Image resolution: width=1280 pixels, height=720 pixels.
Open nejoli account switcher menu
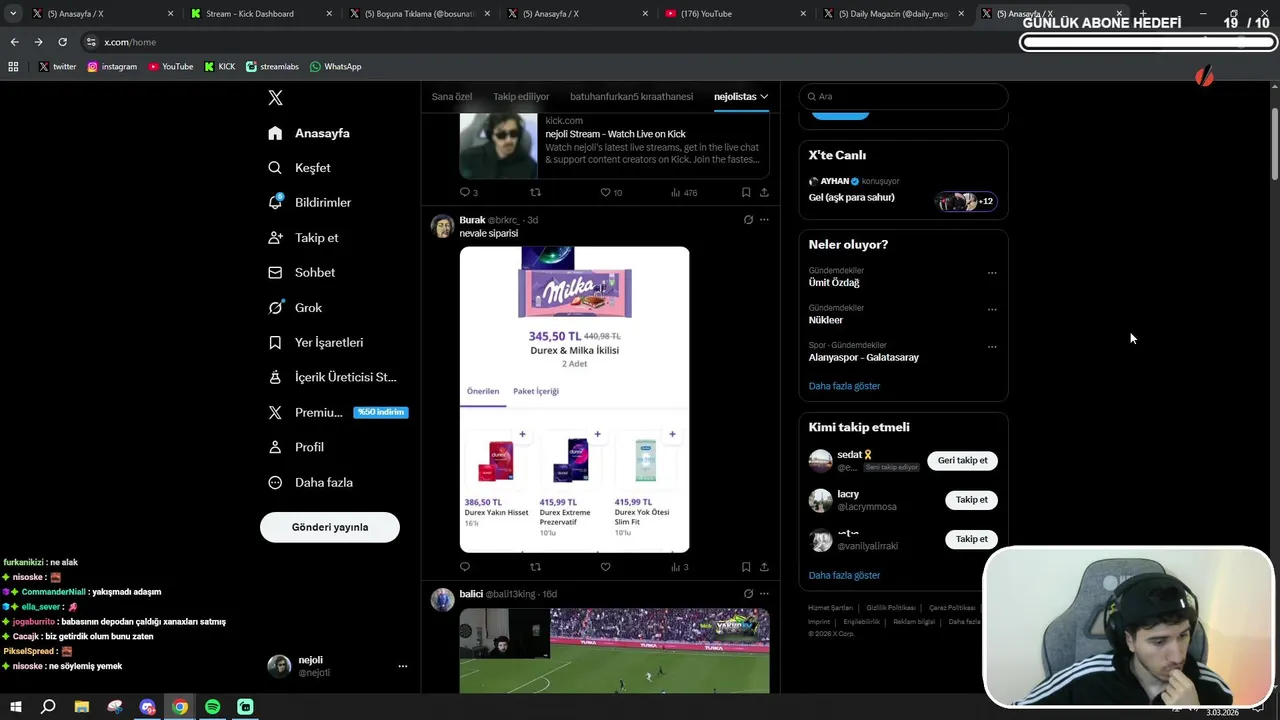point(402,666)
